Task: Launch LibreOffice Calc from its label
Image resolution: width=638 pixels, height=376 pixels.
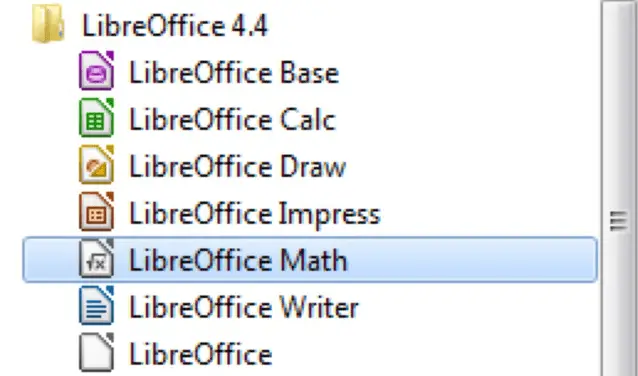Action: (232, 120)
